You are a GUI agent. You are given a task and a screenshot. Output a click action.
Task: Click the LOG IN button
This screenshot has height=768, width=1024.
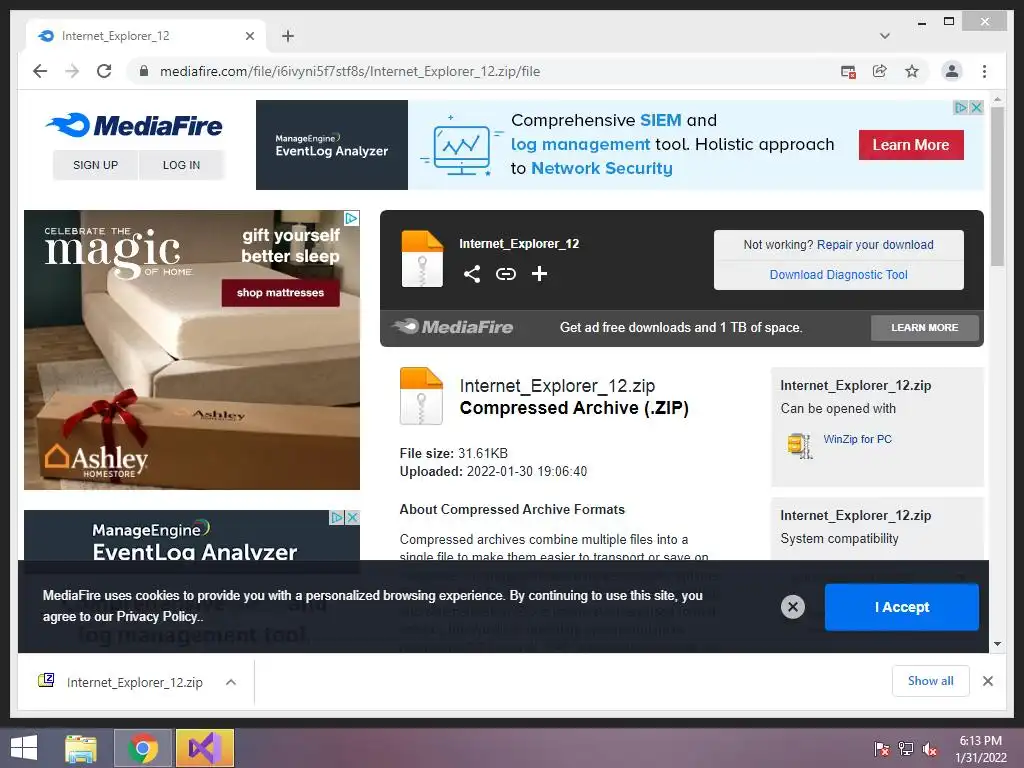pyautogui.click(x=182, y=165)
